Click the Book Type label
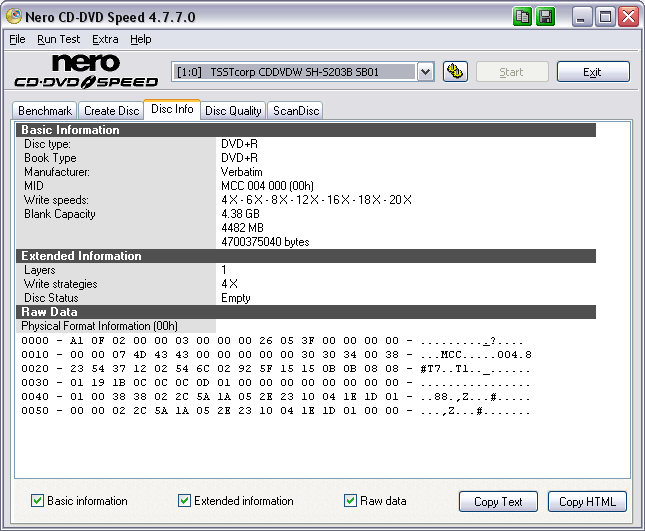This screenshot has width=645, height=531. click(50, 158)
